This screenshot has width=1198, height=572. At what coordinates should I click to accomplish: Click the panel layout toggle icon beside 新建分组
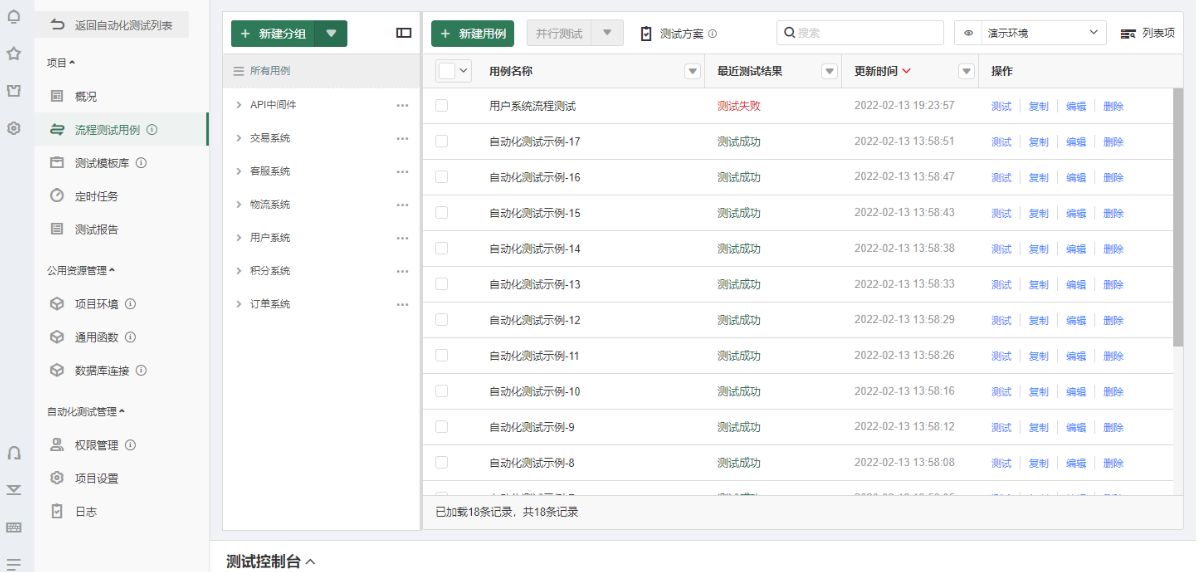403,33
